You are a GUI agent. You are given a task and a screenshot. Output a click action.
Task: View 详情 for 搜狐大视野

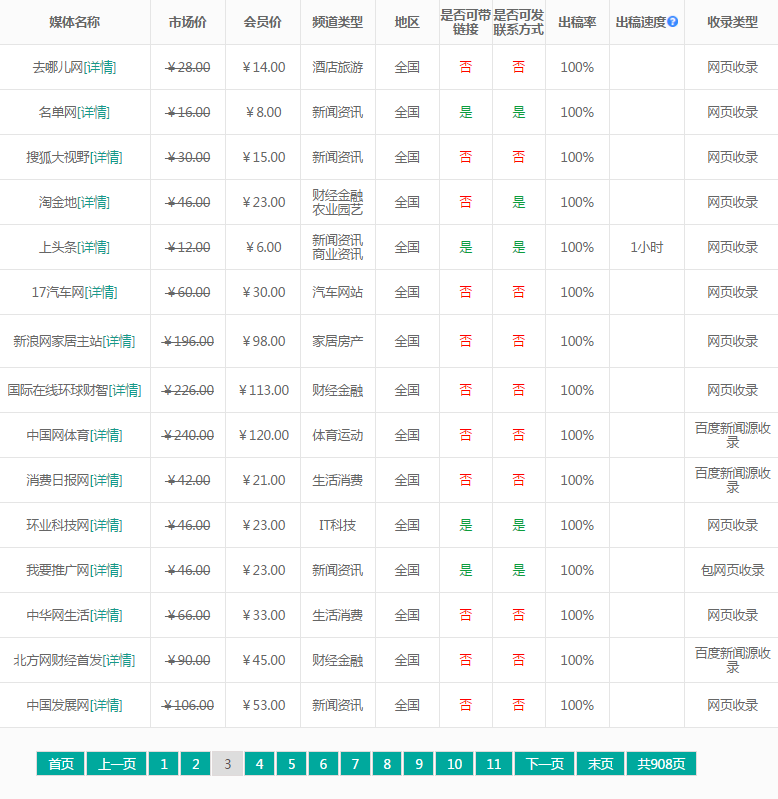point(107,157)
